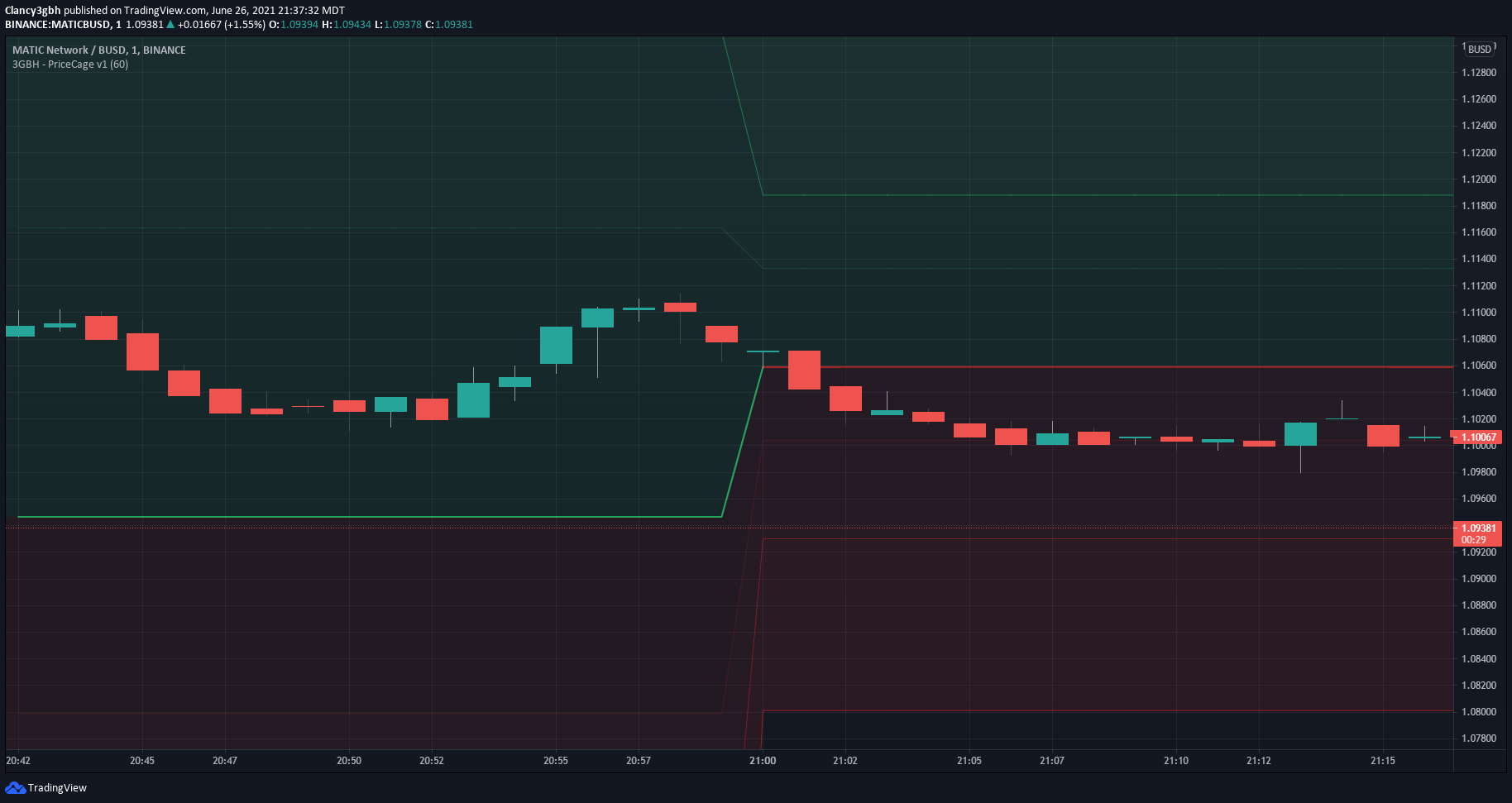
Task: Click the 20:55 time axis label
Action: 556,761
